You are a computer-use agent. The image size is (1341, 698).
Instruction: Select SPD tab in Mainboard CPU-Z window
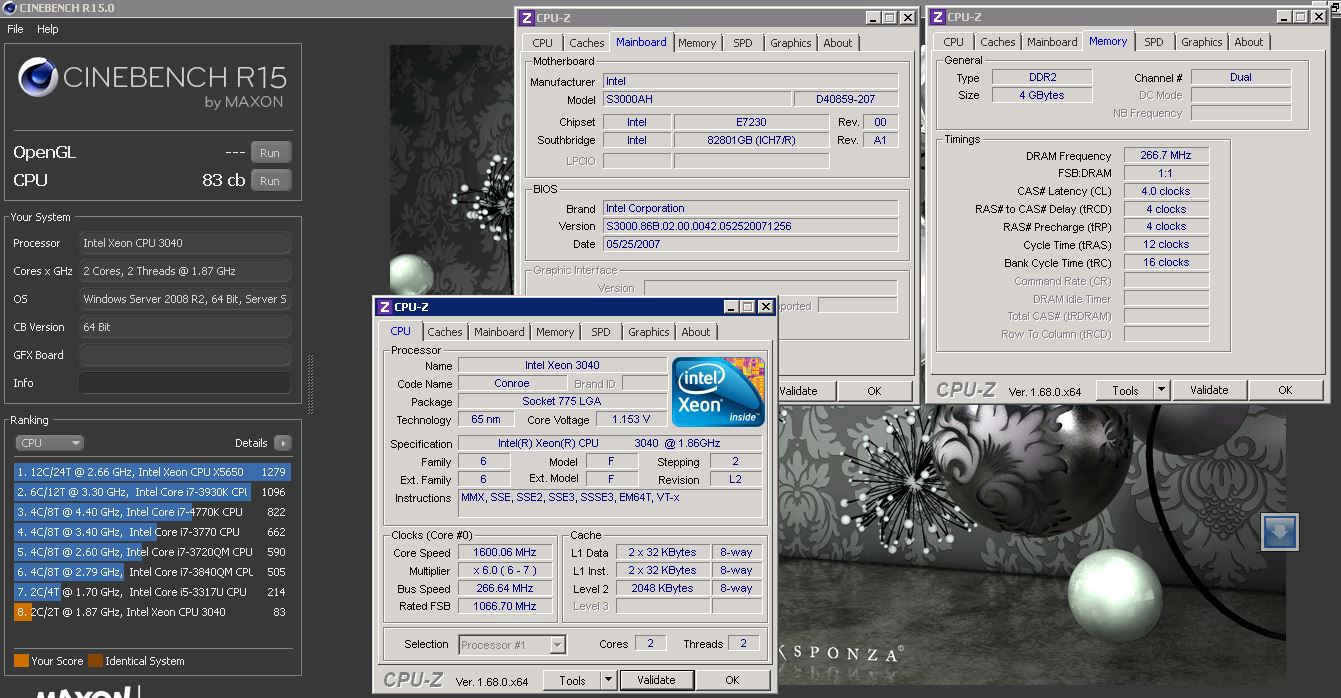pyautogui.click(x=742, y=43)
